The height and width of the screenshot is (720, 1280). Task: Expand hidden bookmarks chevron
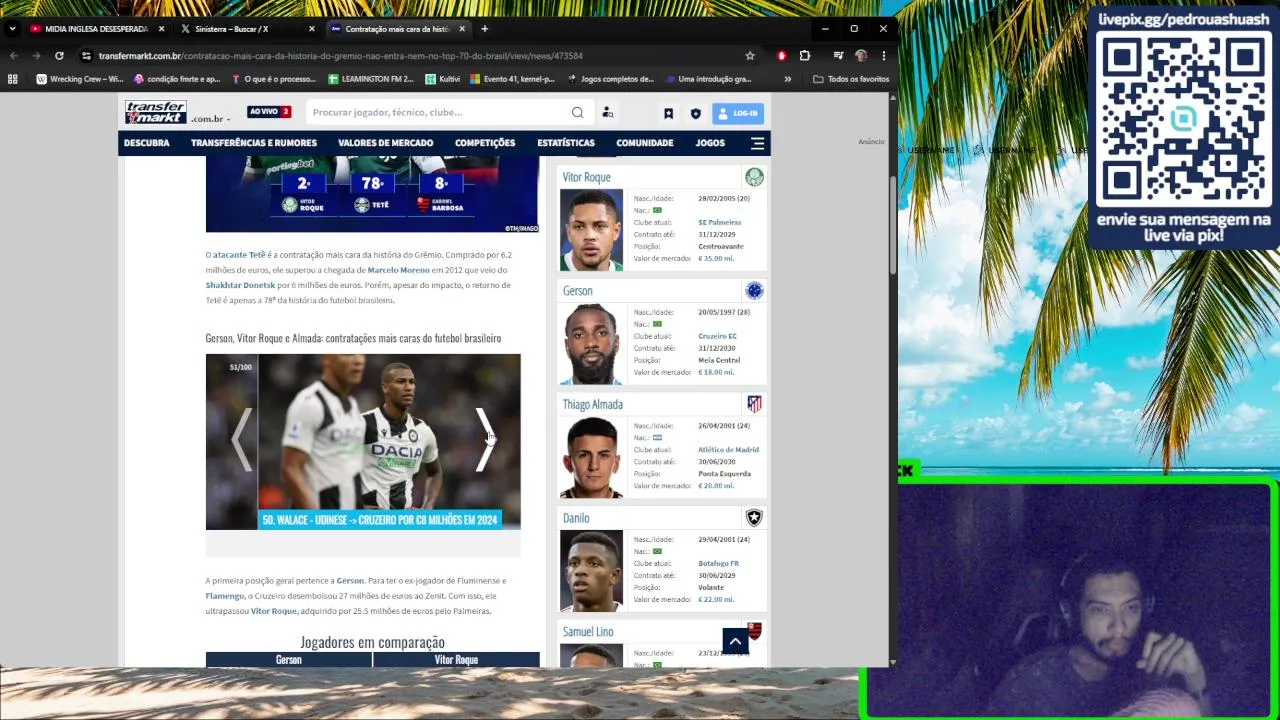point(787,79)
